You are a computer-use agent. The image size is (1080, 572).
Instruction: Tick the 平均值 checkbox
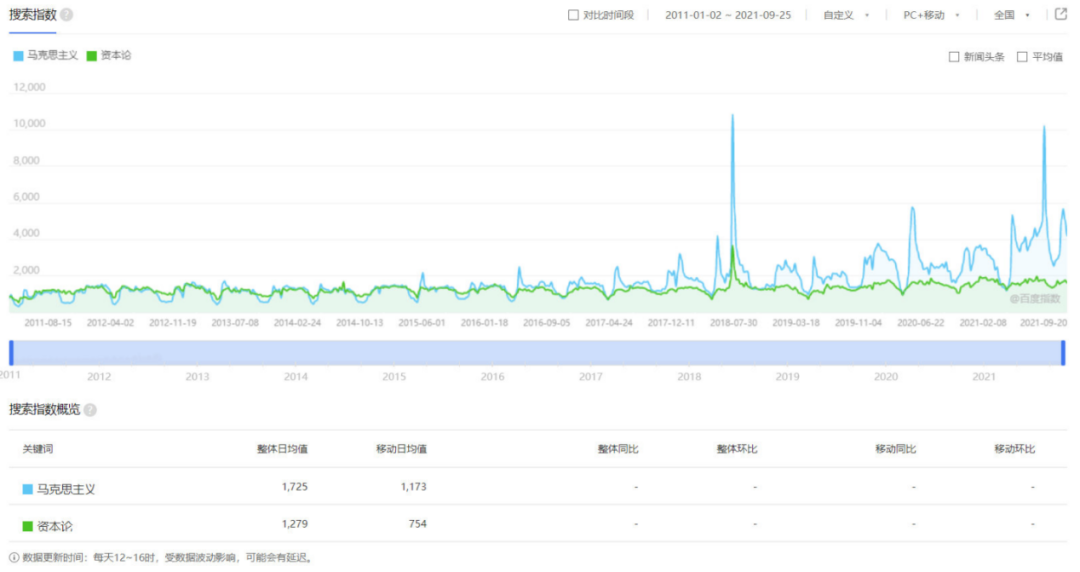click(1022, 57)
